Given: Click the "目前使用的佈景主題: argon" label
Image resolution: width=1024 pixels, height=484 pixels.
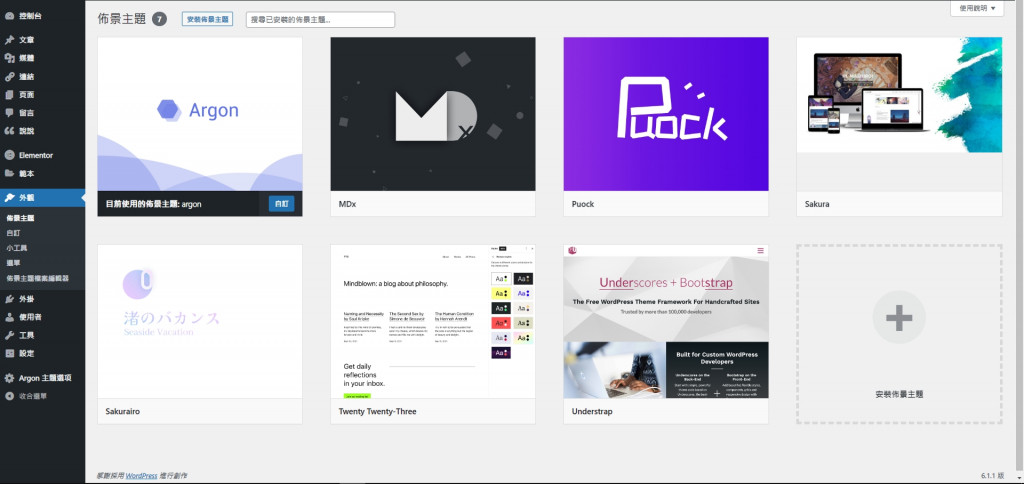Looking at the screenshot, I should (153, 204).
